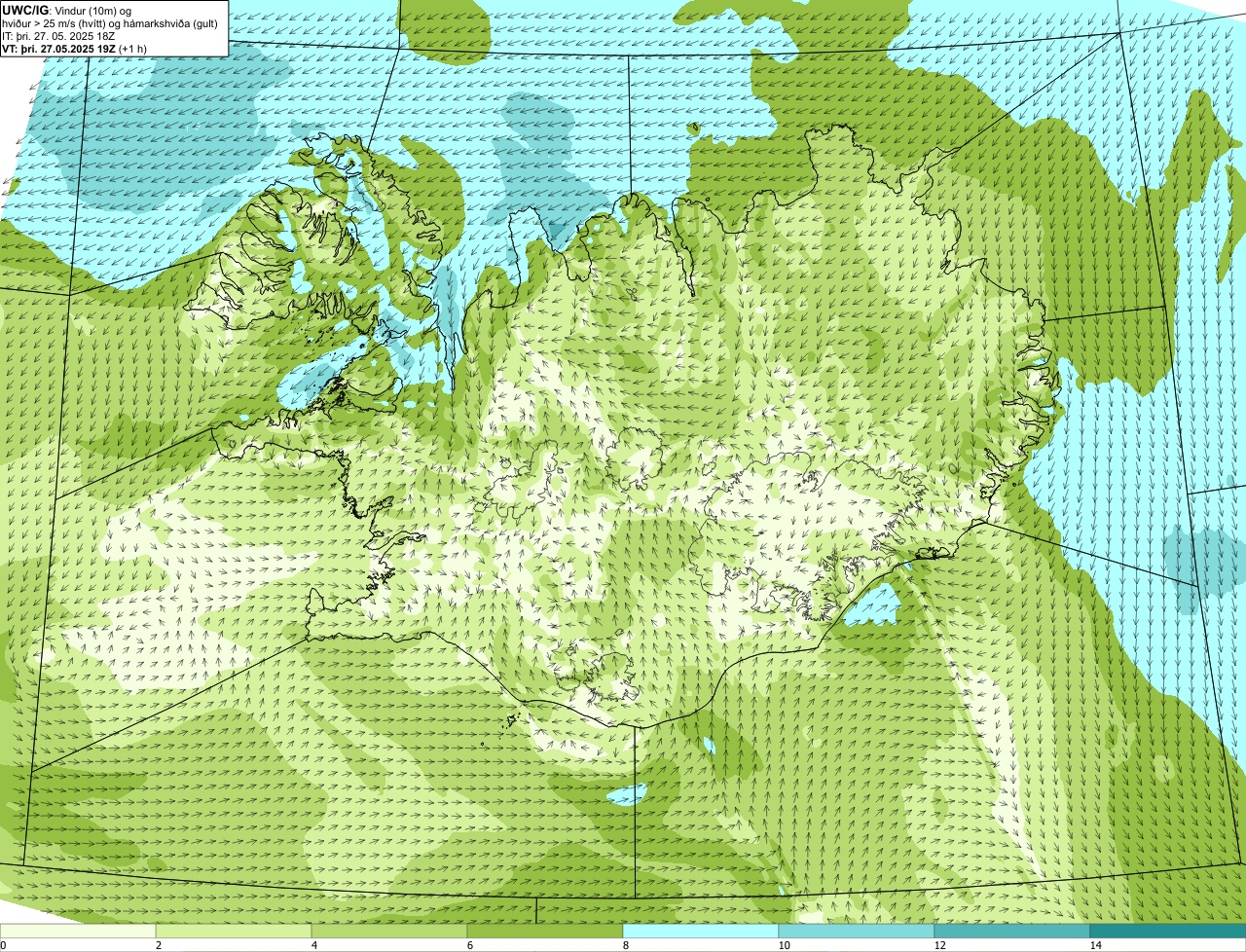1246x952 pixels.
Task: Click the '0' label on the color scale
Action: pyautogui.click(x=3, y=945)
